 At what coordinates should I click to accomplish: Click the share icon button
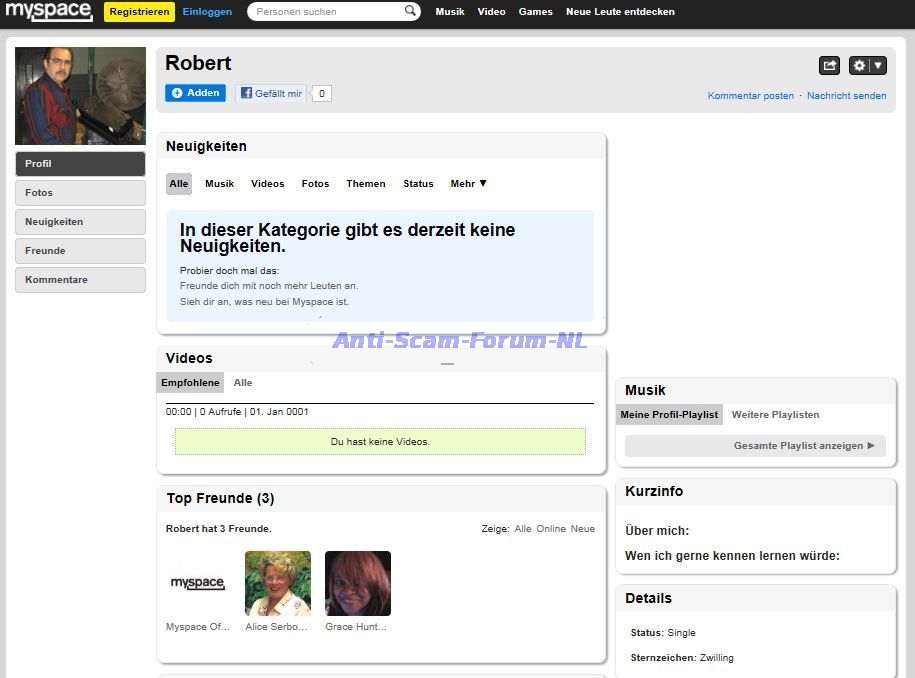coord(829,65)
